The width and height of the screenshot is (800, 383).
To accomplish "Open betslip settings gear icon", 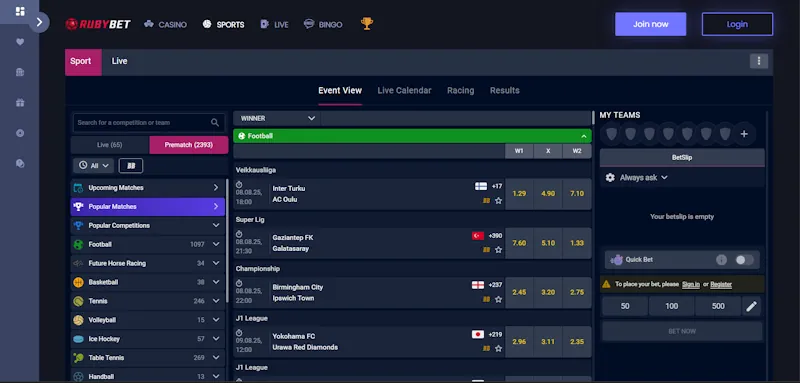I will (x=610, y=177).
